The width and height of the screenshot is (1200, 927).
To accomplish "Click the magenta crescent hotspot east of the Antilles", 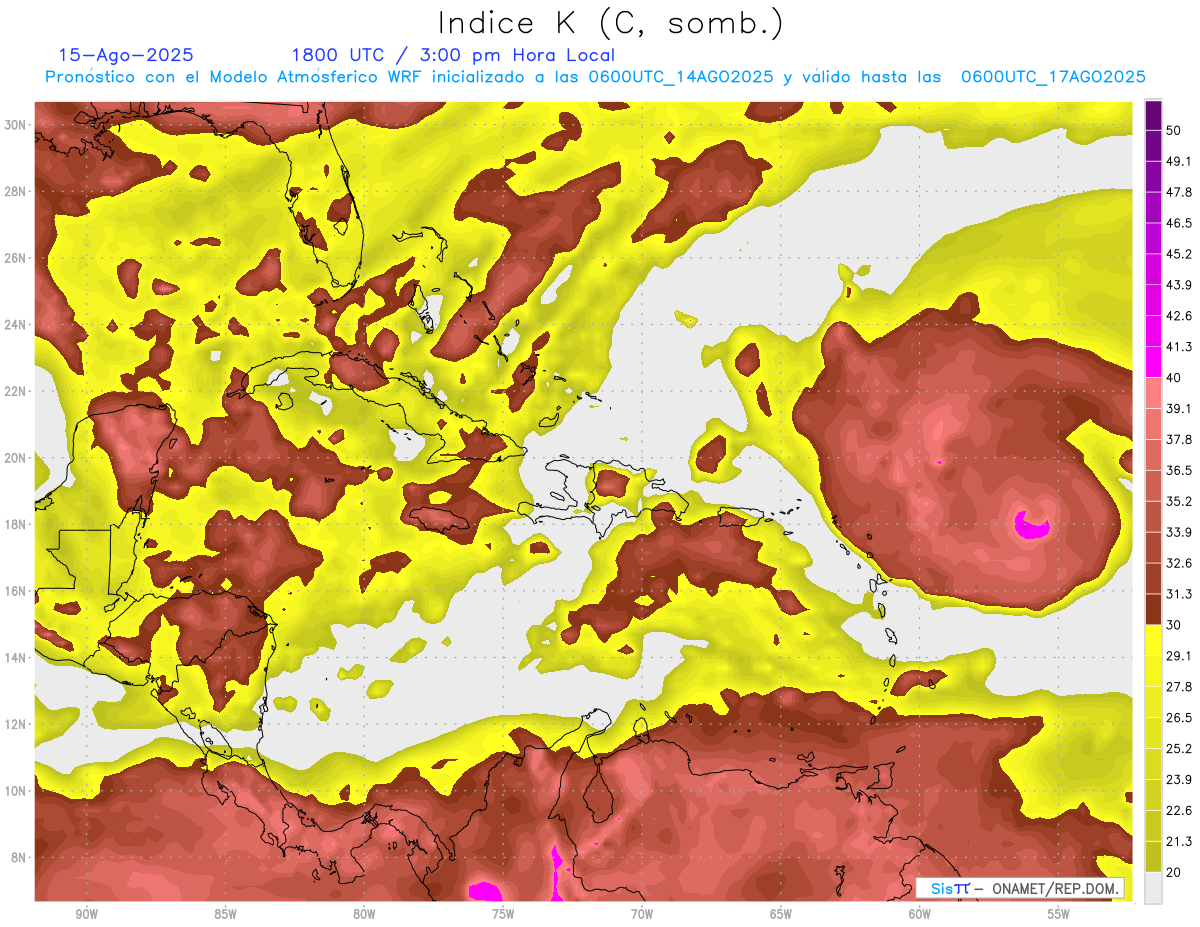I will click(1030, 525).
